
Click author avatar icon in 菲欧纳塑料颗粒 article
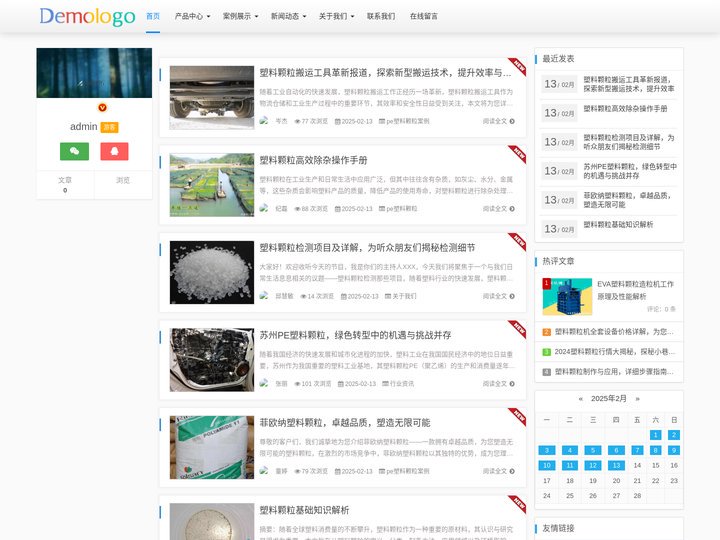coord(264,471)
